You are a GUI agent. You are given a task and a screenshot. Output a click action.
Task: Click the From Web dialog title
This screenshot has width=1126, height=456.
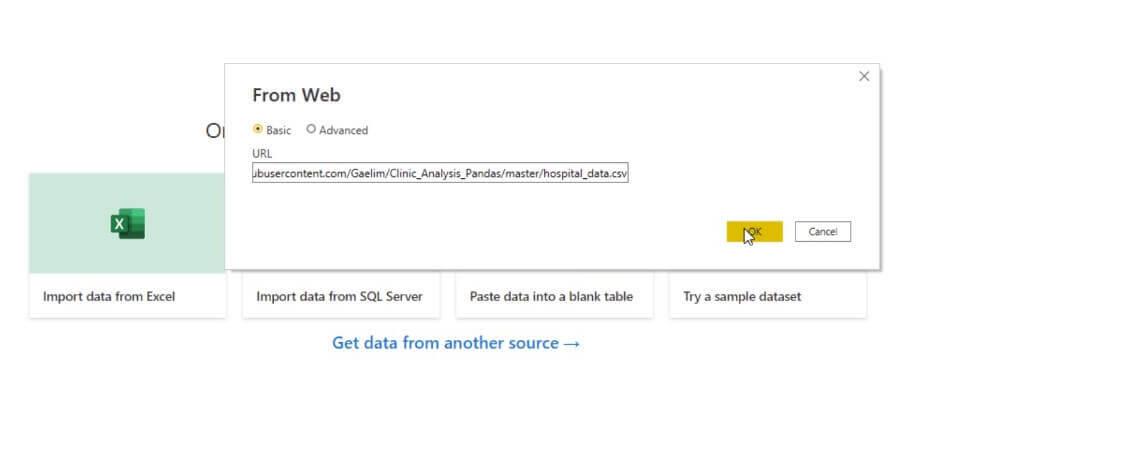pos(296,96)
